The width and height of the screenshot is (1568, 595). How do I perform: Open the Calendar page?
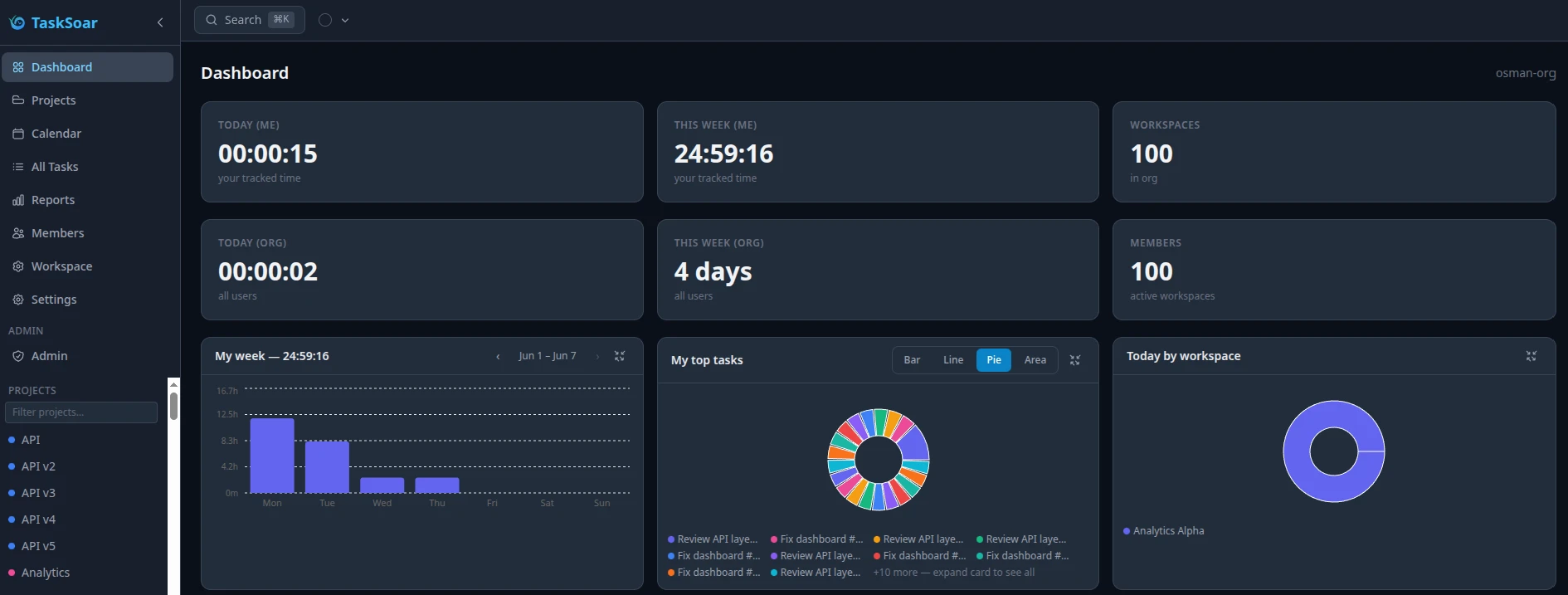pos(87,134)
